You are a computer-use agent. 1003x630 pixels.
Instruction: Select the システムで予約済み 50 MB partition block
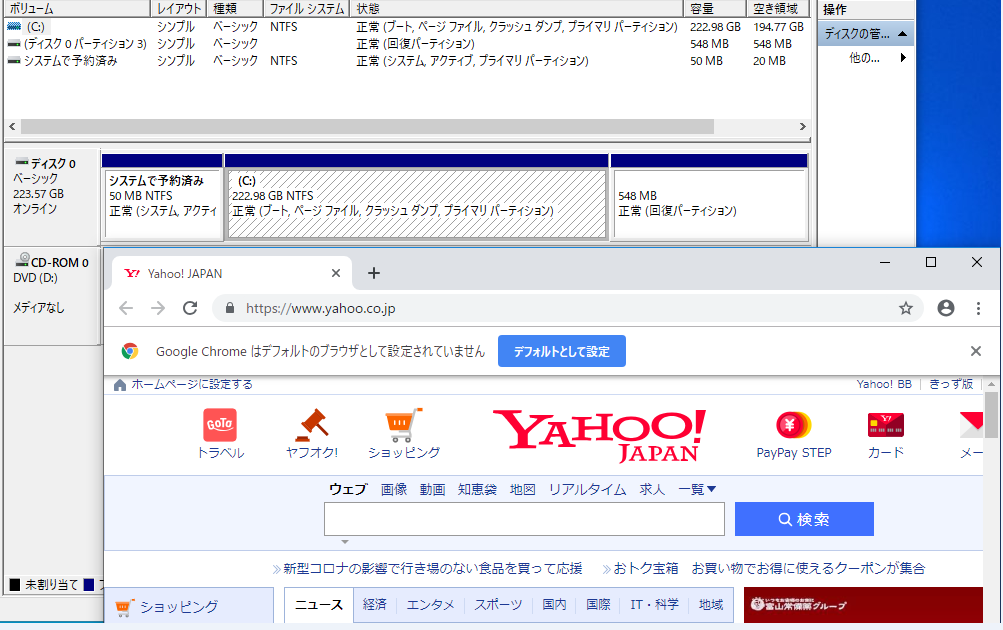point(162,203)
